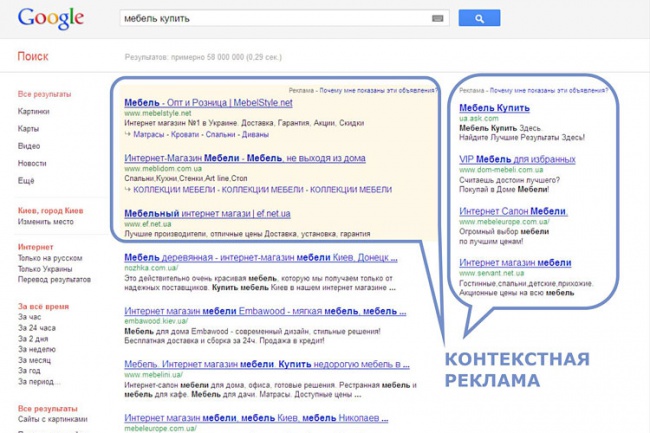Select Все результаты at top of sidebar
Viewport: 650px width, 433px height.
tap(44, 94)
